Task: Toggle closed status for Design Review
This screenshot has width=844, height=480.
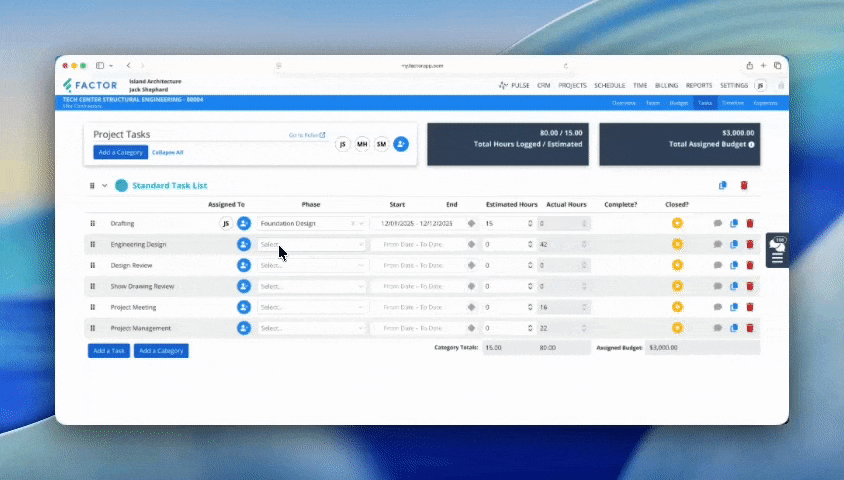Action: 677,265
